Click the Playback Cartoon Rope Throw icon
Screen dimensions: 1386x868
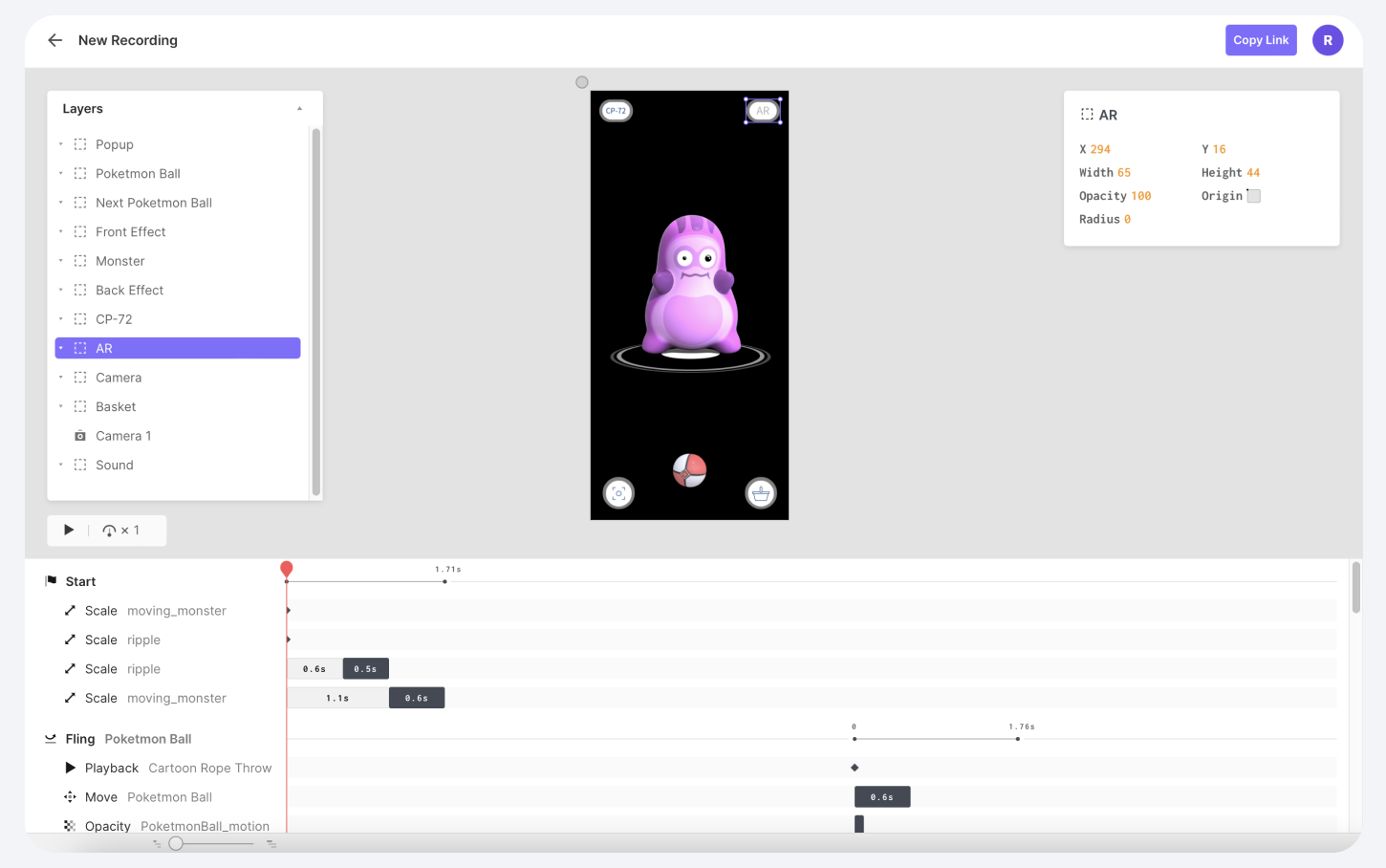coord(70,768)
